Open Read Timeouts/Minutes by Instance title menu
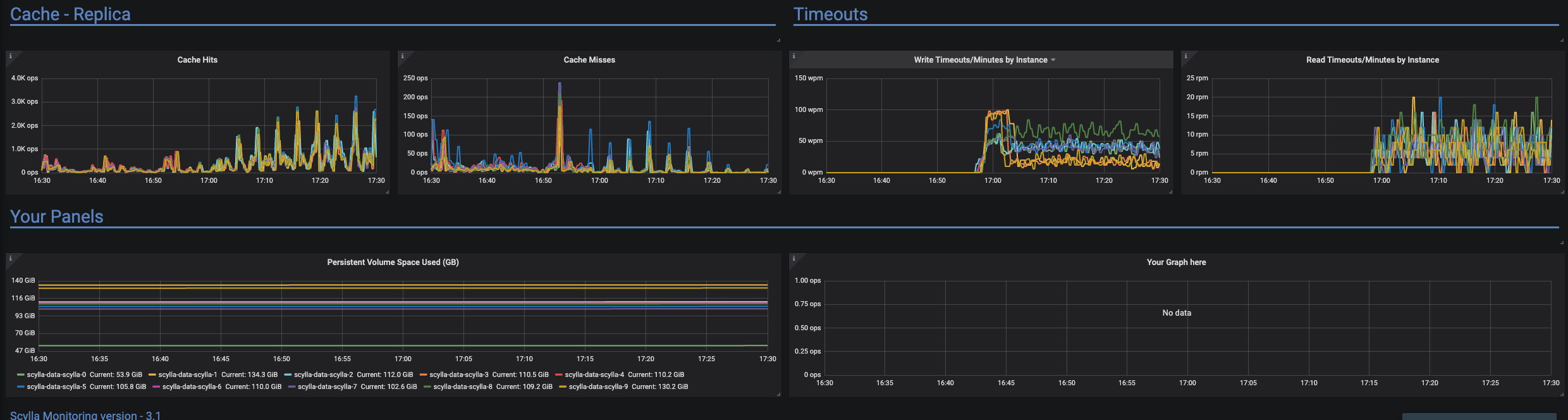Screen dimensions: 1568x420 click(1373, 60)
